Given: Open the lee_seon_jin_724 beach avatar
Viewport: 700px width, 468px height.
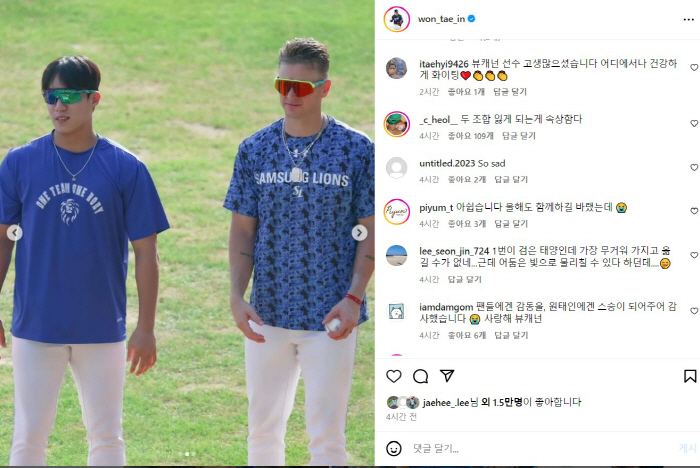Looking at the screenshot, I should coord(396,256).
